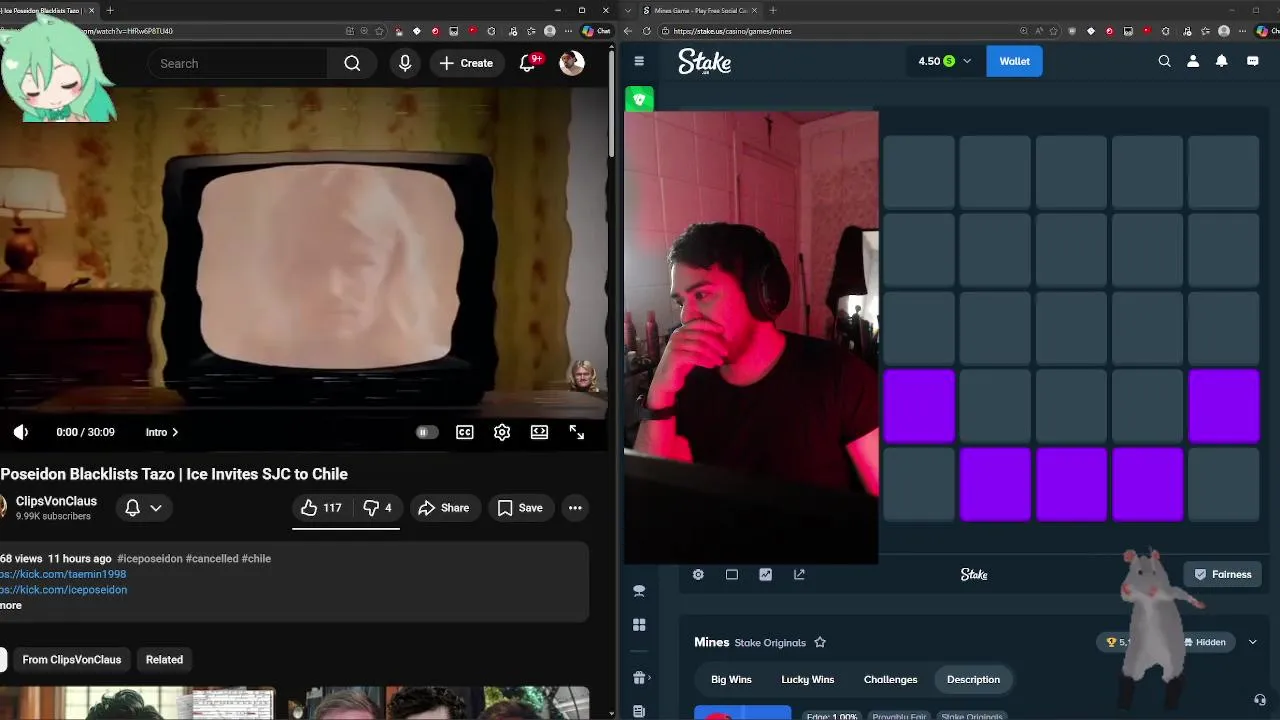Screen dimensions: 1280x720
Task: Click the #iceposeidon hashtag
Action: [150, 558]
